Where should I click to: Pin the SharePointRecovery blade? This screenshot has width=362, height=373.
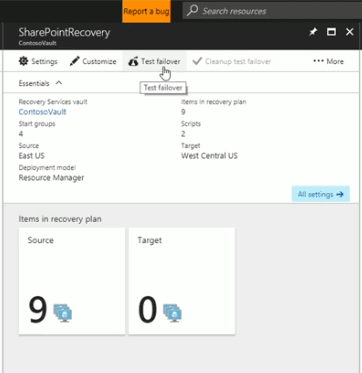click(x=313, y=32)
